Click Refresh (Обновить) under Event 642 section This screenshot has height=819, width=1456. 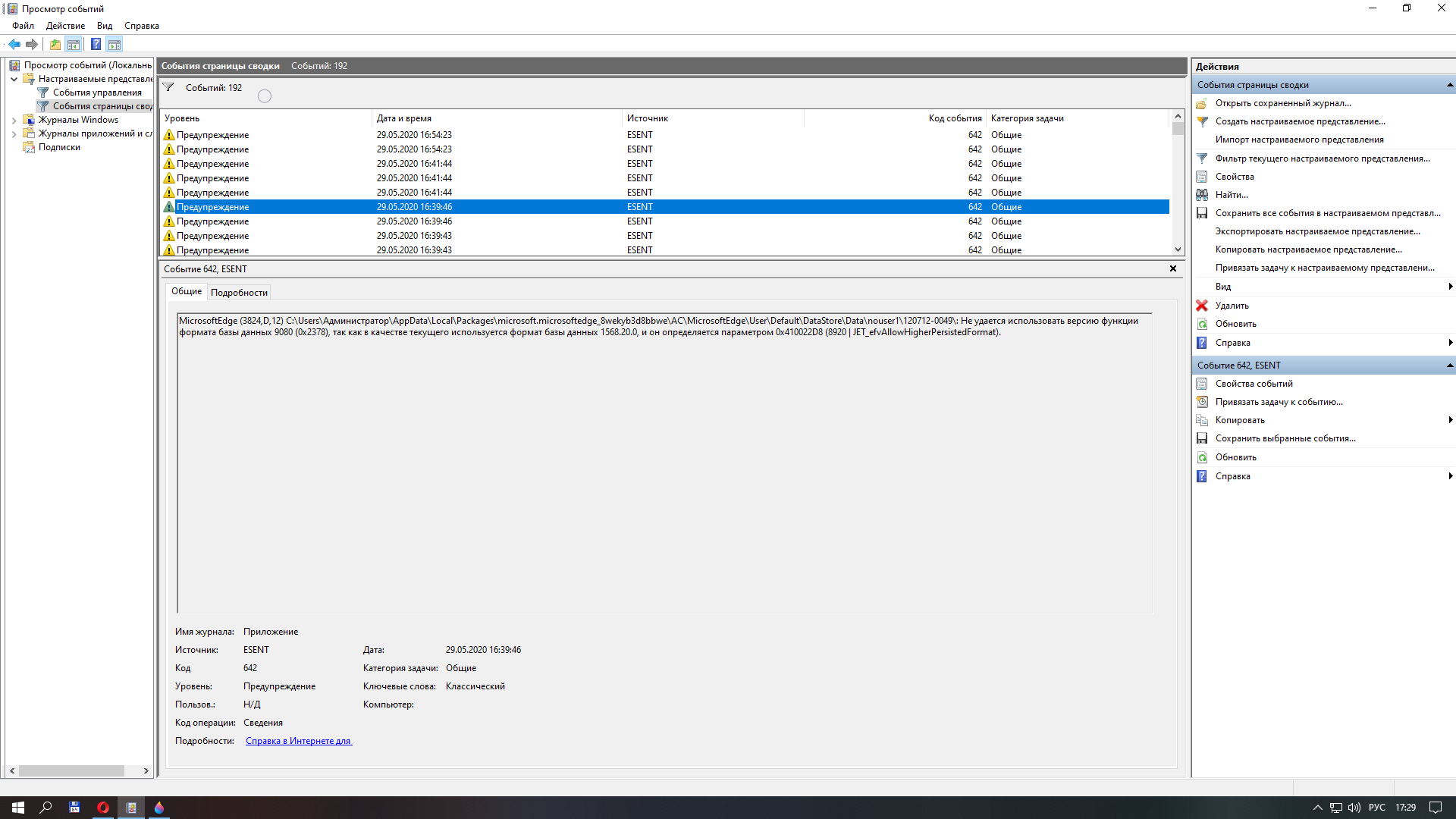pos(1236,457)
